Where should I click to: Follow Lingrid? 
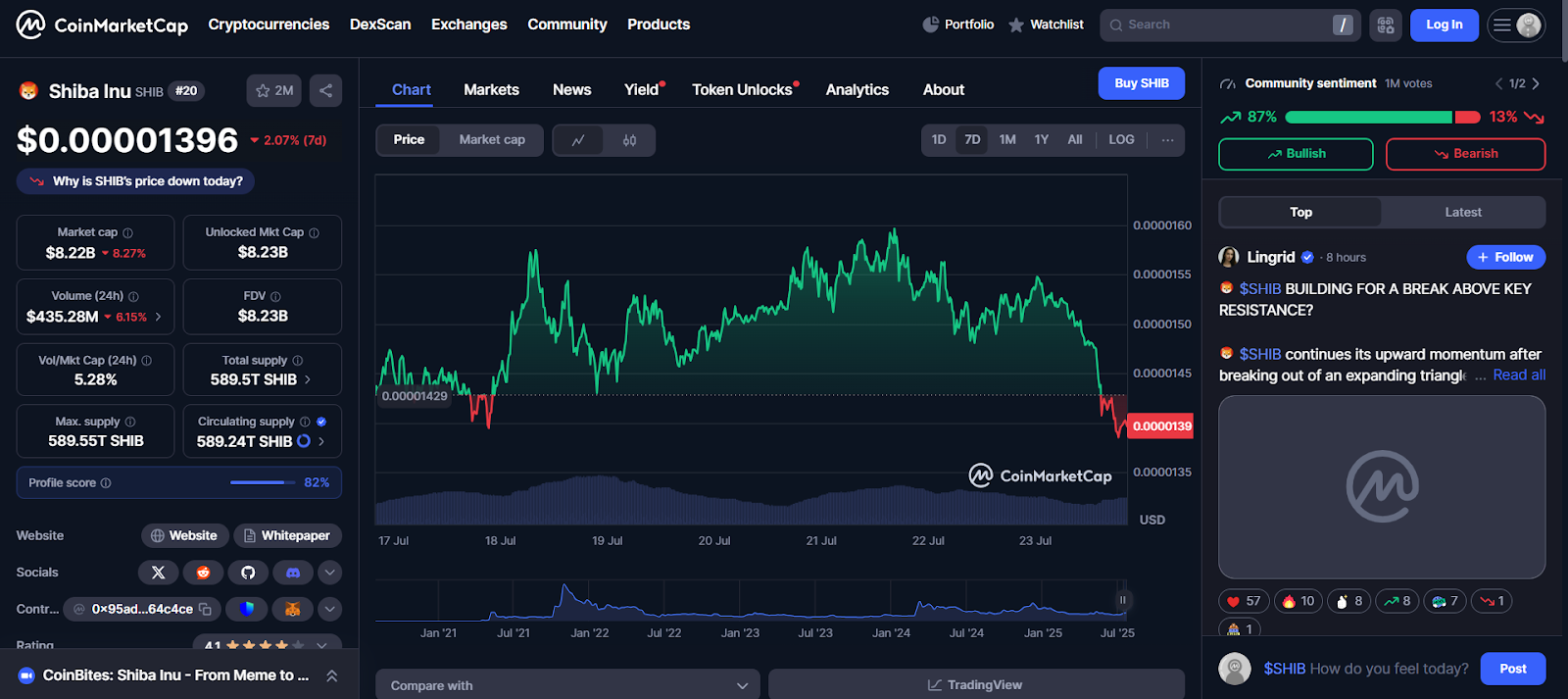pos(1506,257)
